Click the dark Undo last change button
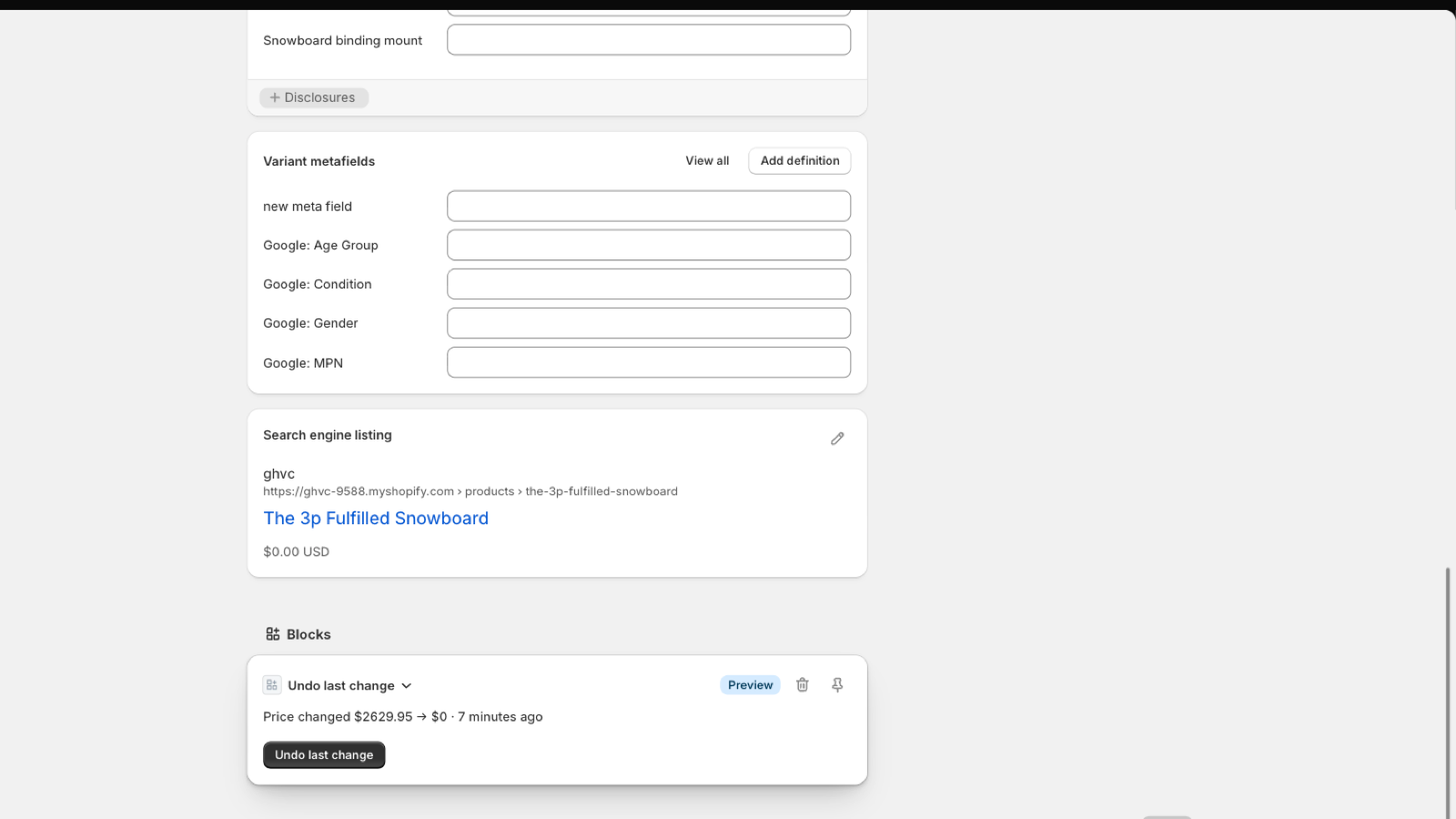Viewport: 1456px width, 819px height. (324, 755)
